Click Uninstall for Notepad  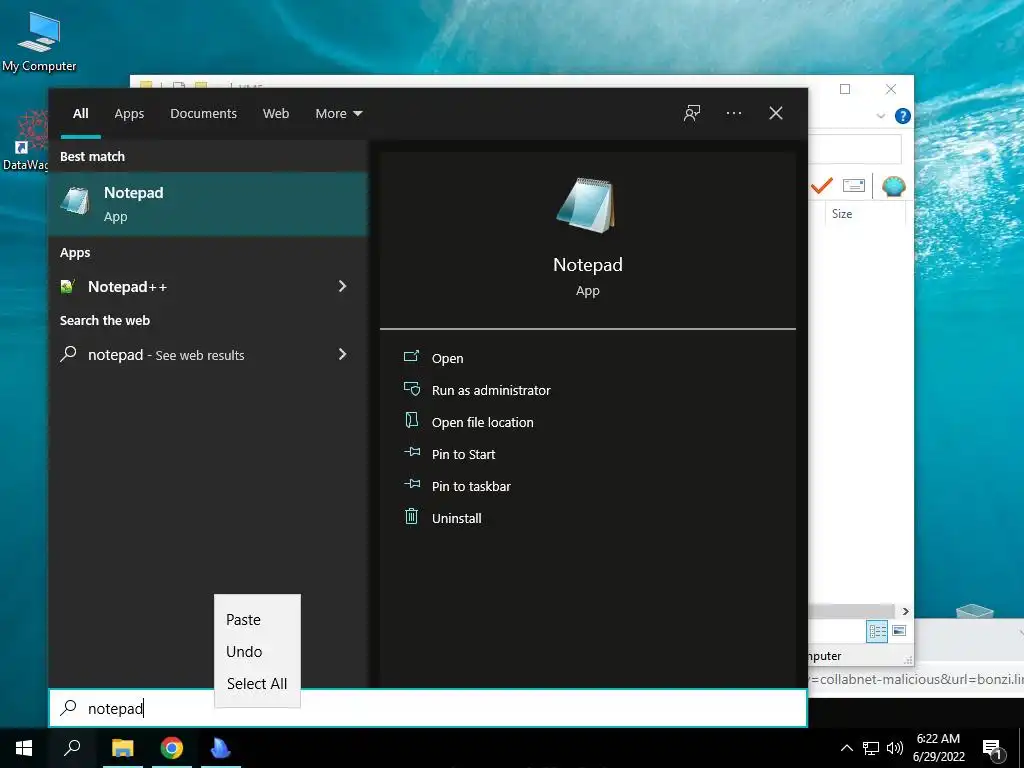[456, 519]
